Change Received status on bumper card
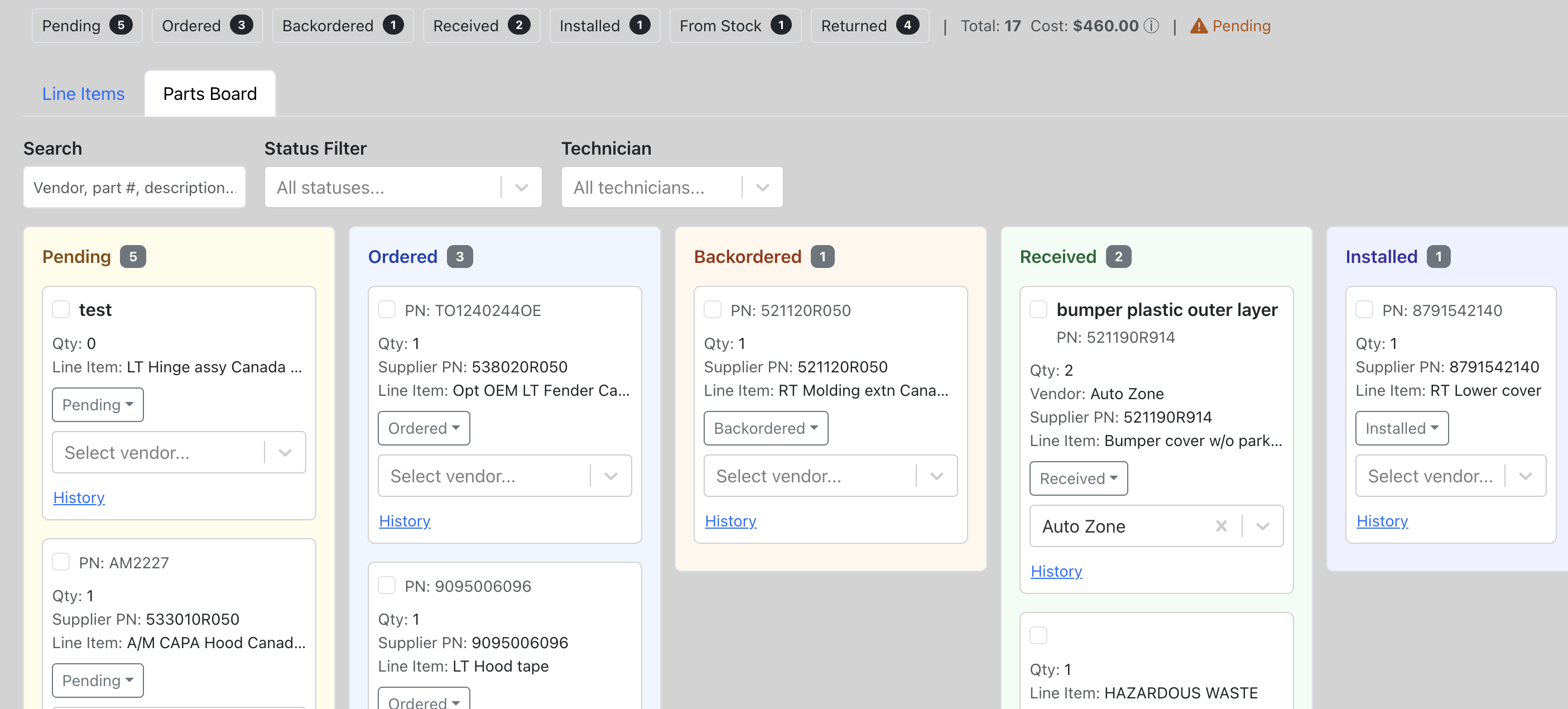The width and height of the screenshot is (1568, 709). (x=1078, y=479)
